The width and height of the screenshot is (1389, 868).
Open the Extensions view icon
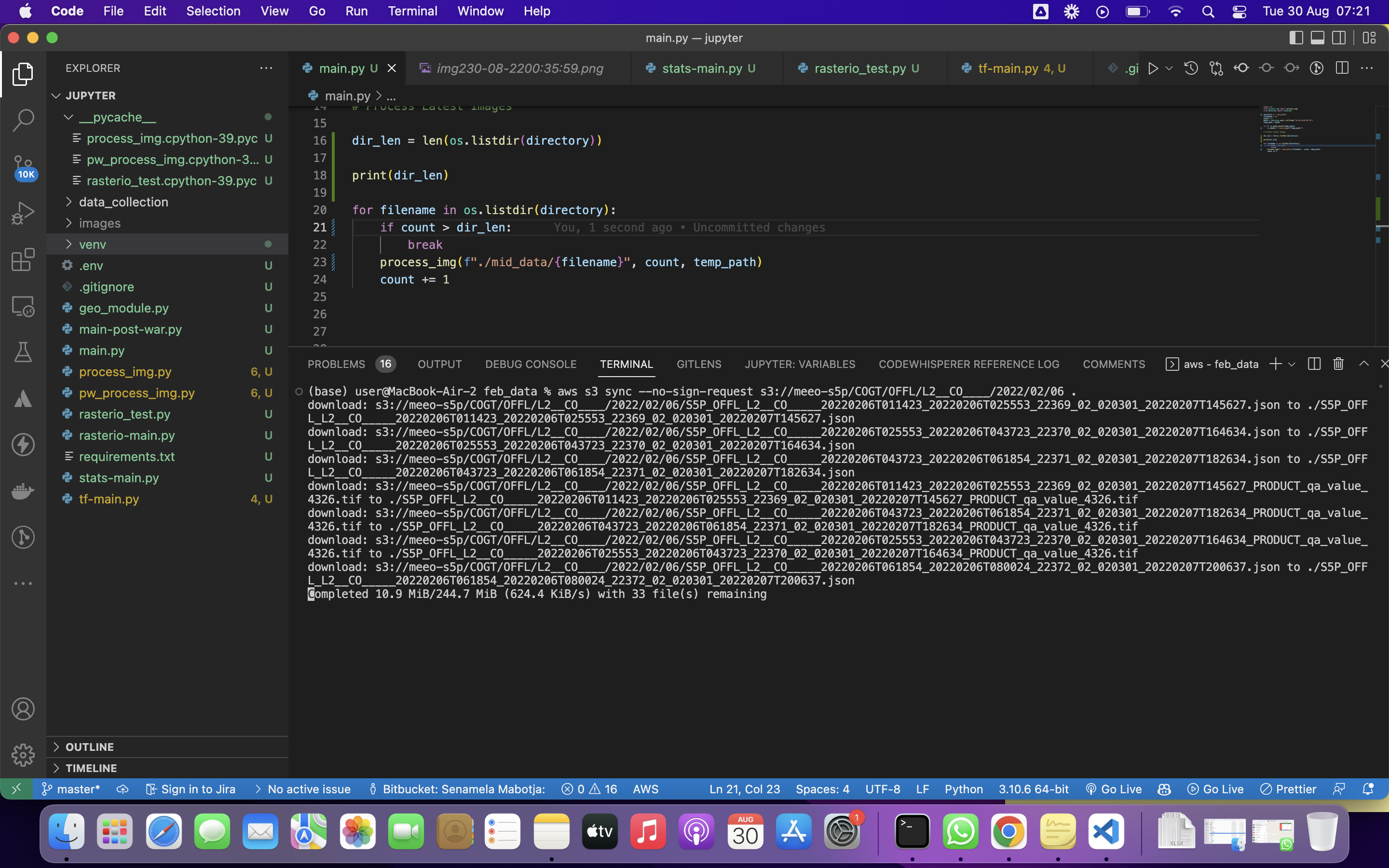[23, 260]
